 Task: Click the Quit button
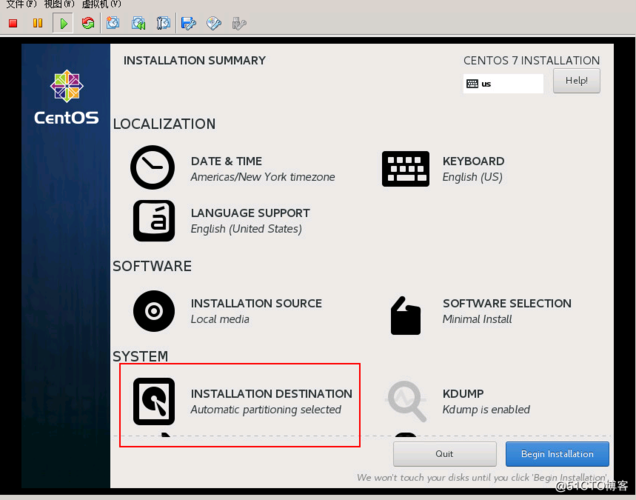[x=445, y=454]
